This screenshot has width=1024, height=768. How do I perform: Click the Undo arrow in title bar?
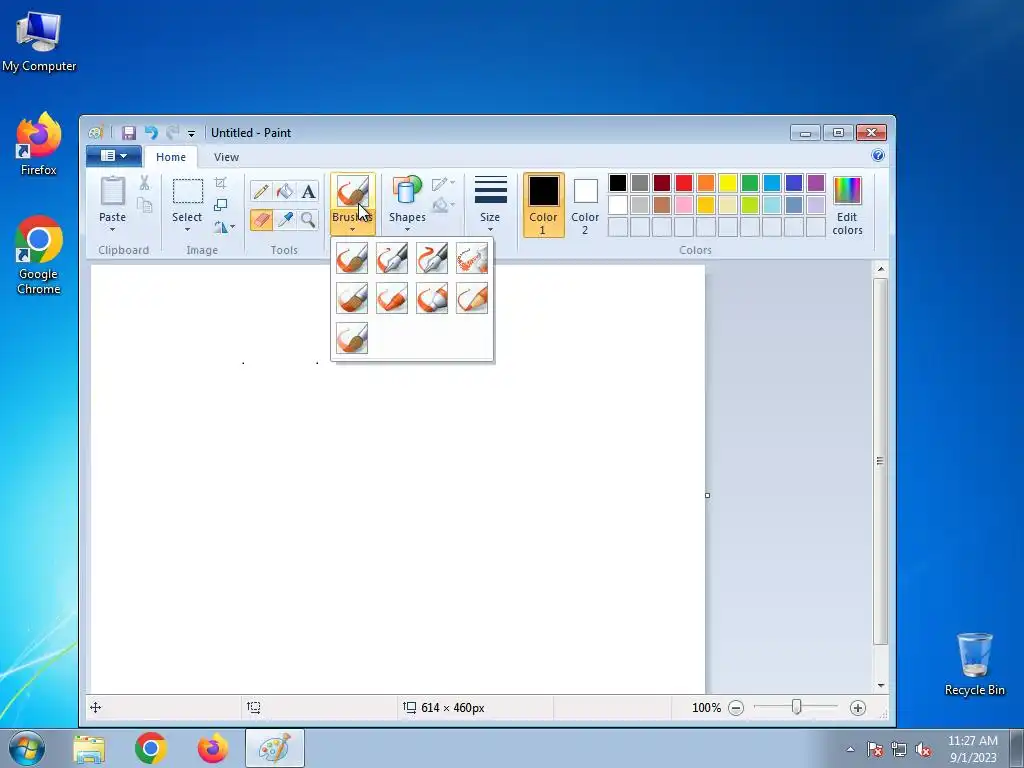(151, 133)
